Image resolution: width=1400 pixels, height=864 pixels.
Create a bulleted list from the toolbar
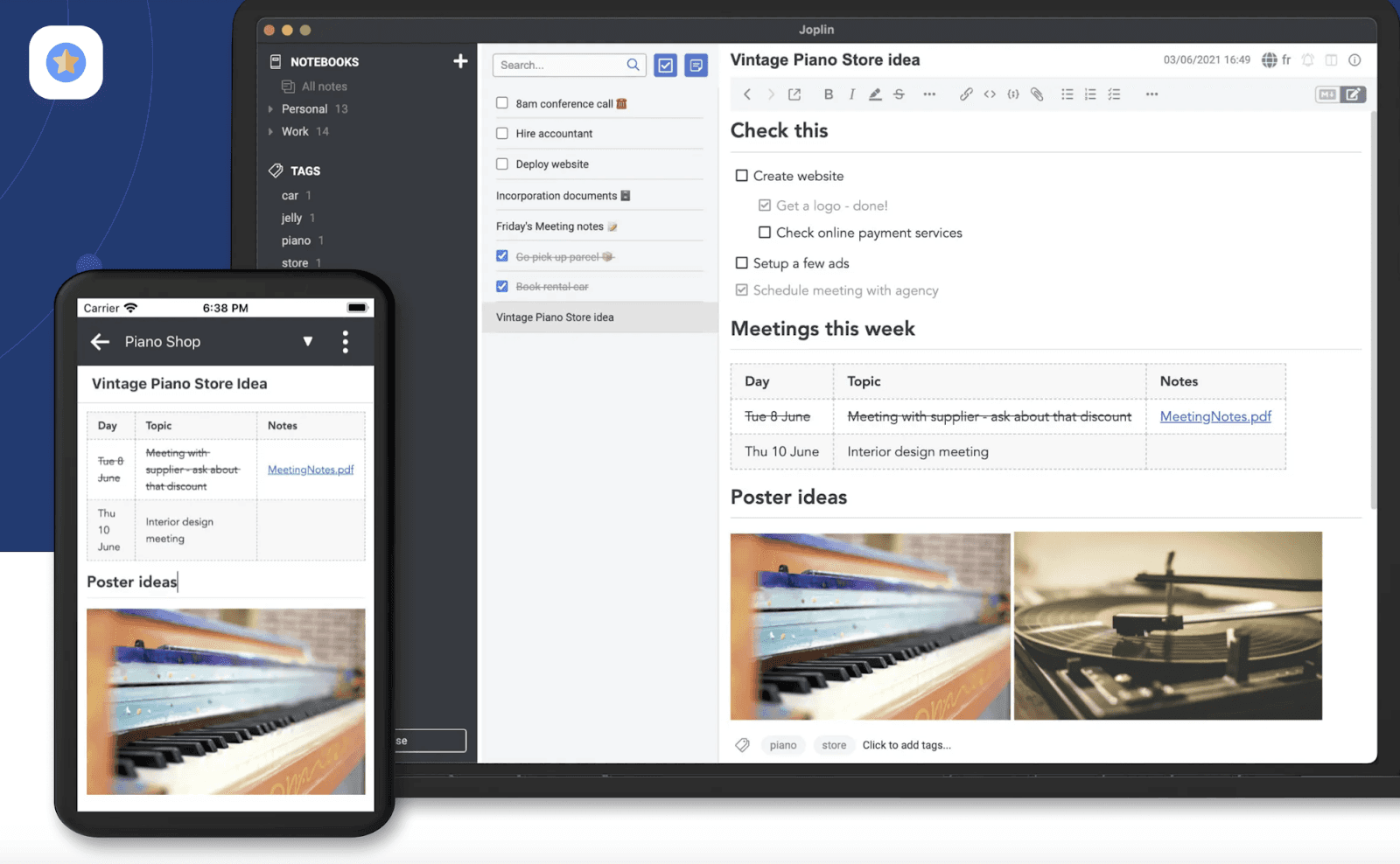pos(1067,94)
